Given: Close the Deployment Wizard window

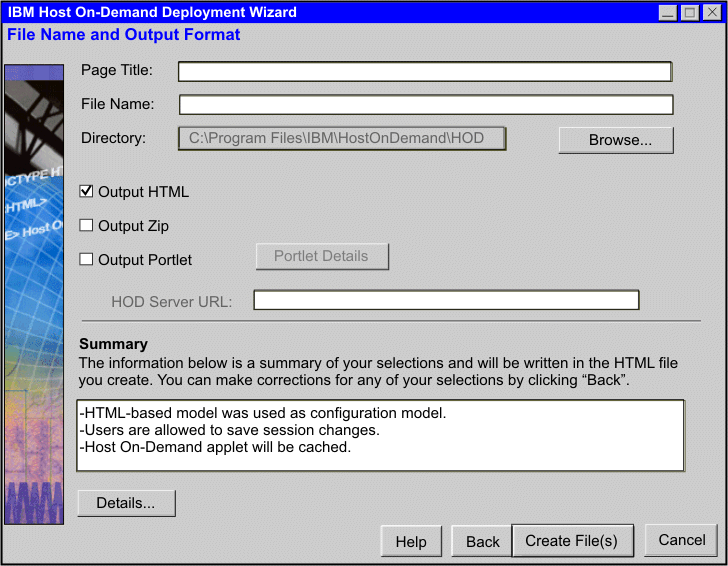Looking at the screenshot, I should coord(712,12).
